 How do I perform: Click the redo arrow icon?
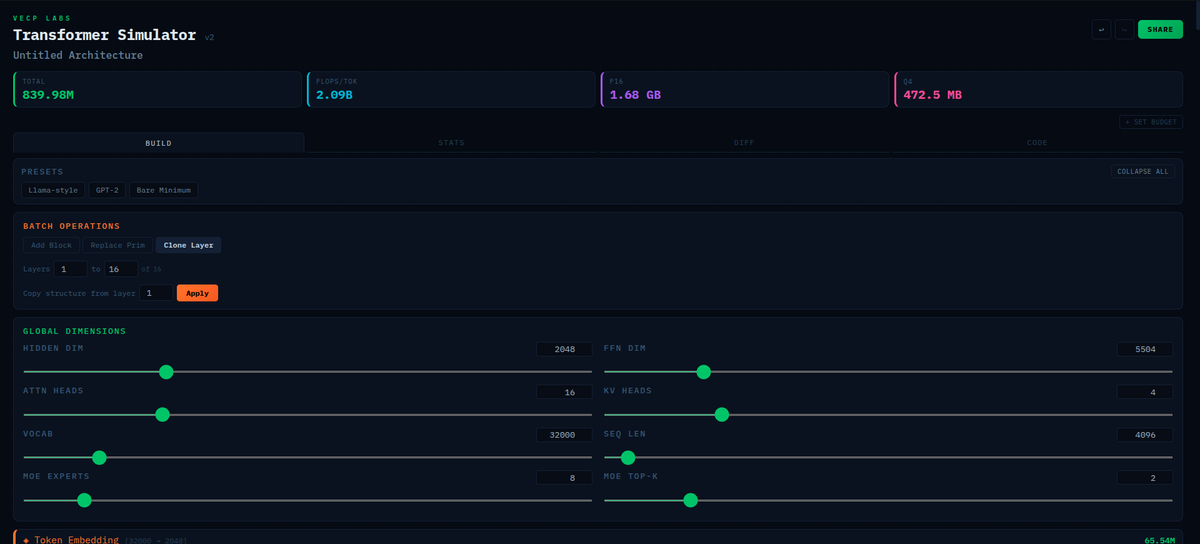pyautogui.click(x=1124, y=29)
